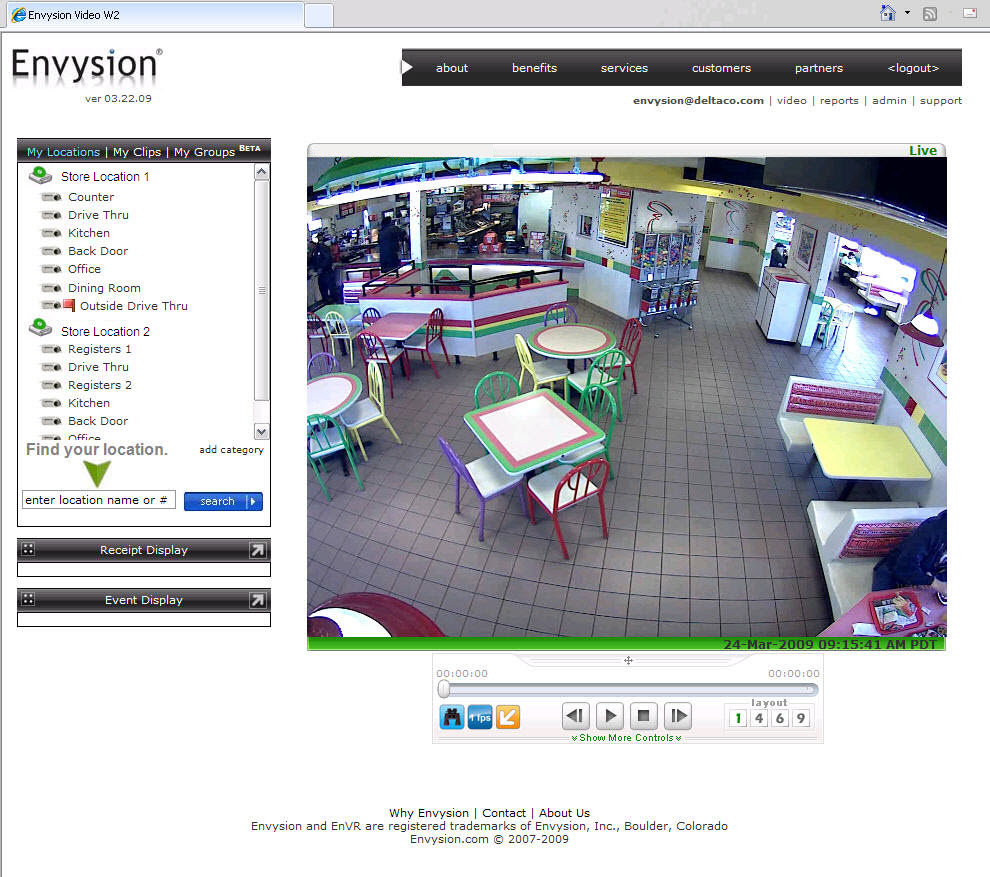Select 4-camera layout

(x=759, y=718)
